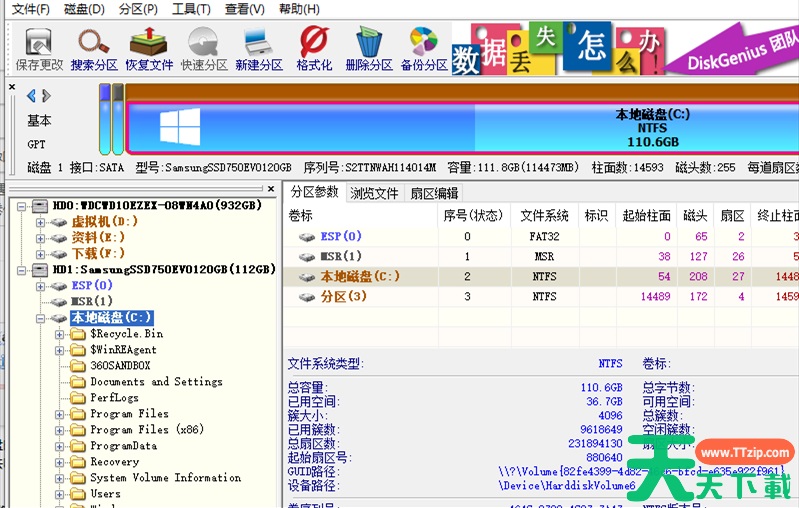Switch to the 浏览文件 tab
799x508 pixels.
(373, 193)
